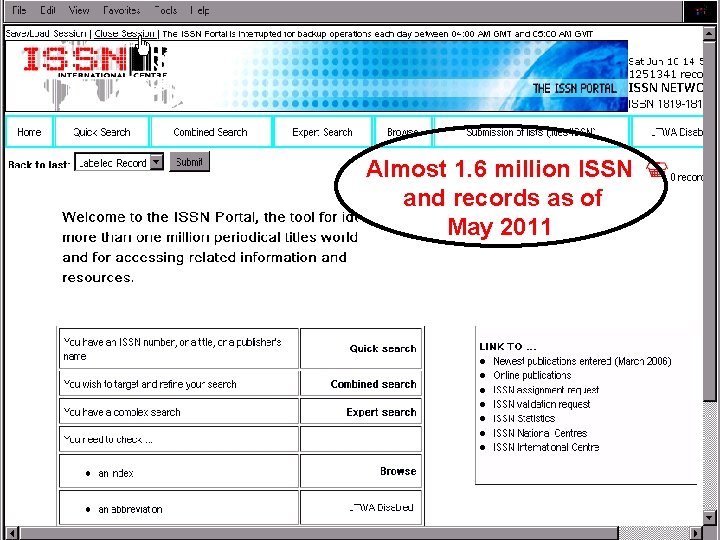Open the LTWA Disabled tab
Image resolution: width=720 pixels, height=540 pixels.
tap(668, 132)
